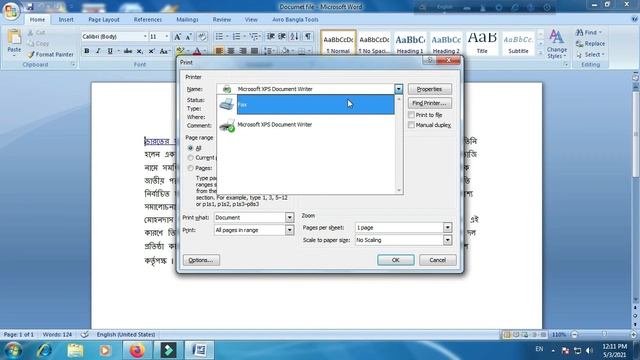The width and height of the screenshot is (640, 360).
Task: Open the Pages per sheet dropdown
Action: coord(448,227)
